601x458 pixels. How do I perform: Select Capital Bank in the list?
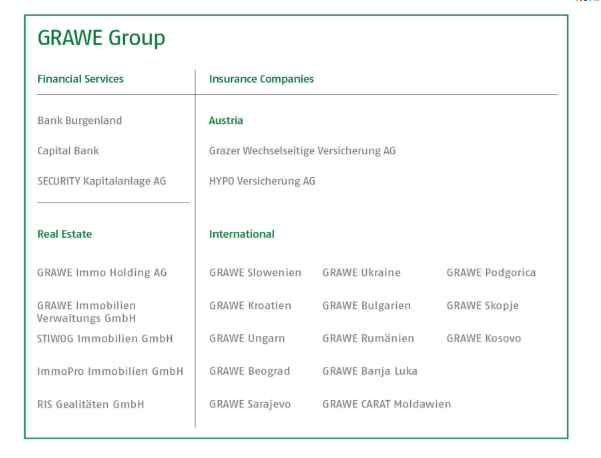[x=68, y=151]
